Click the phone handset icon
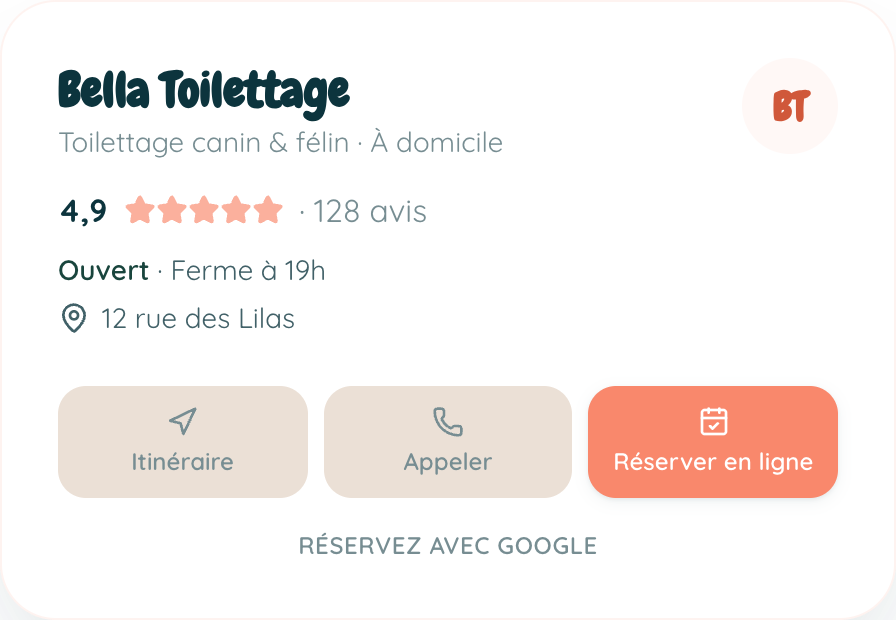Image resolution: width=896 pixels, height=620 pixels. [x=448, y=422]
